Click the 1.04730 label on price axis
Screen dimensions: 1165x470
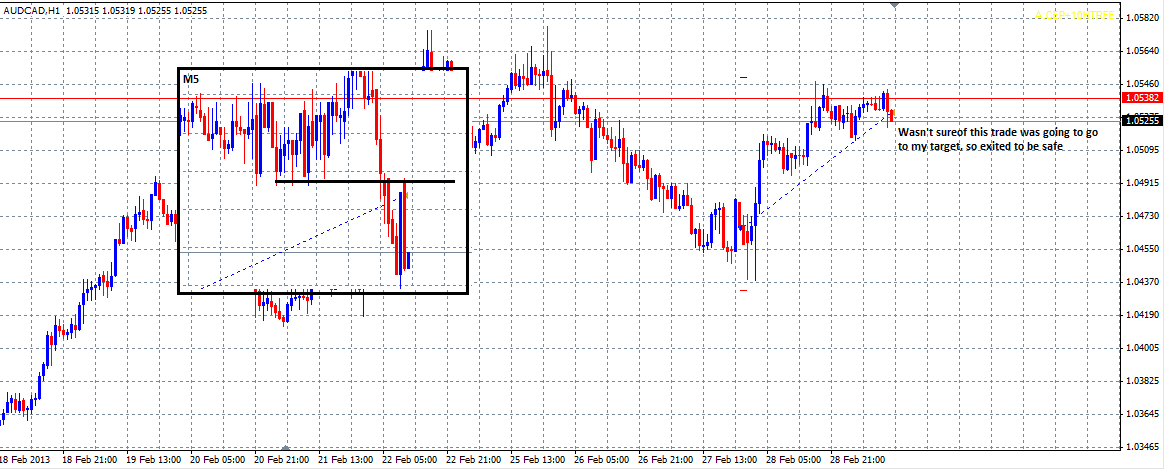(1141, 216)
